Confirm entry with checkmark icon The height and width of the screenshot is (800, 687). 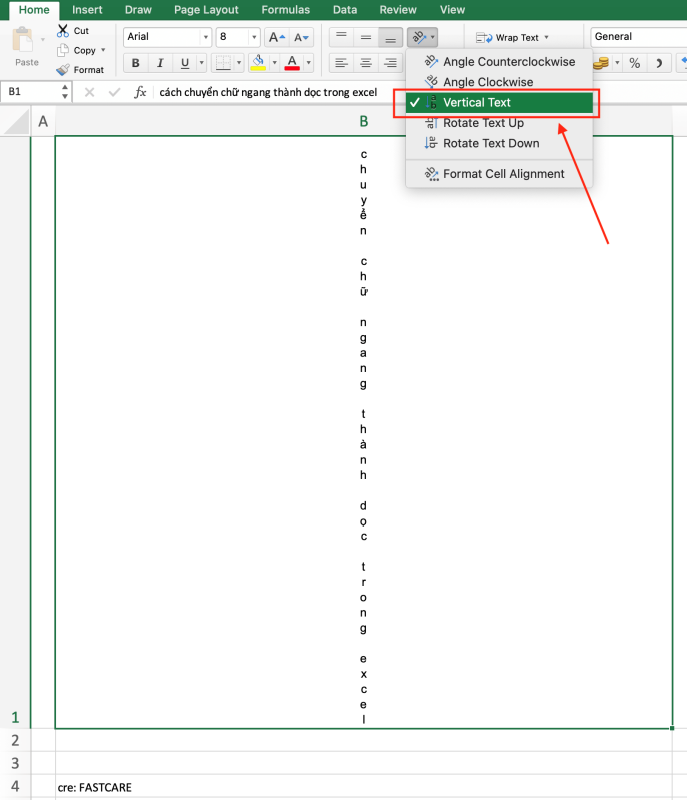click(115, 92)
